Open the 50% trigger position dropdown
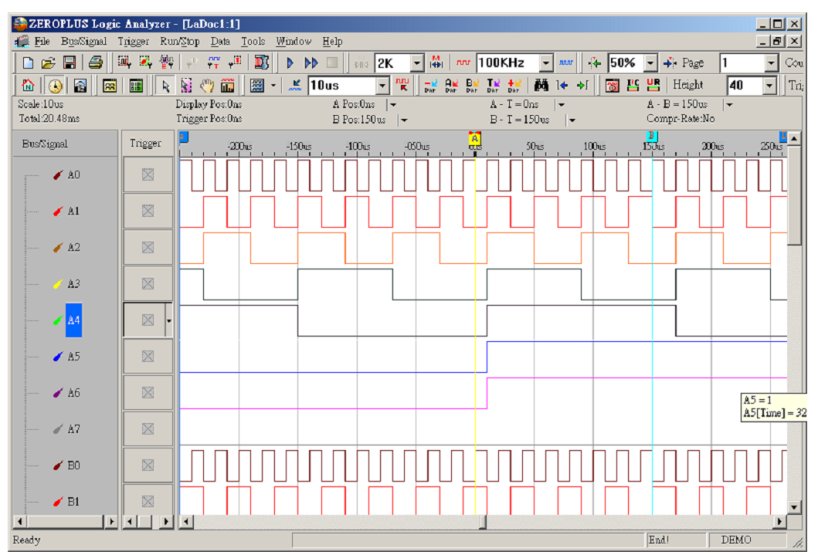The image size is (818, 555). [x=650, y=63]
